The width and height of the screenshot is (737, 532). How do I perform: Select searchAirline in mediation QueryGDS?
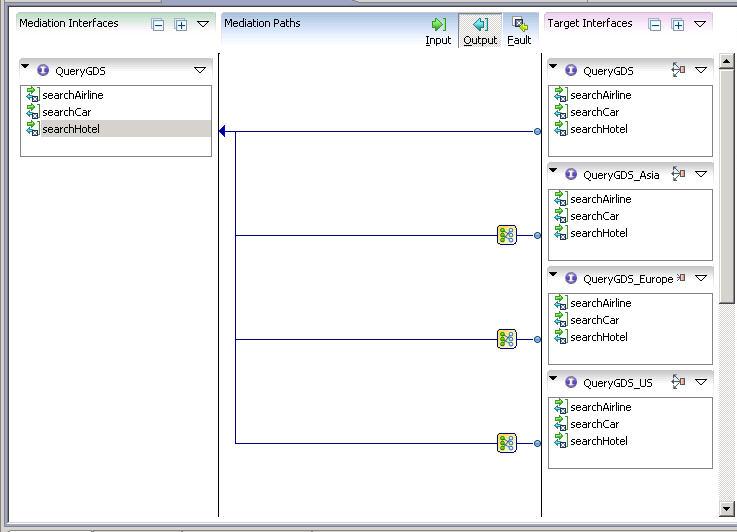point(72,95)
